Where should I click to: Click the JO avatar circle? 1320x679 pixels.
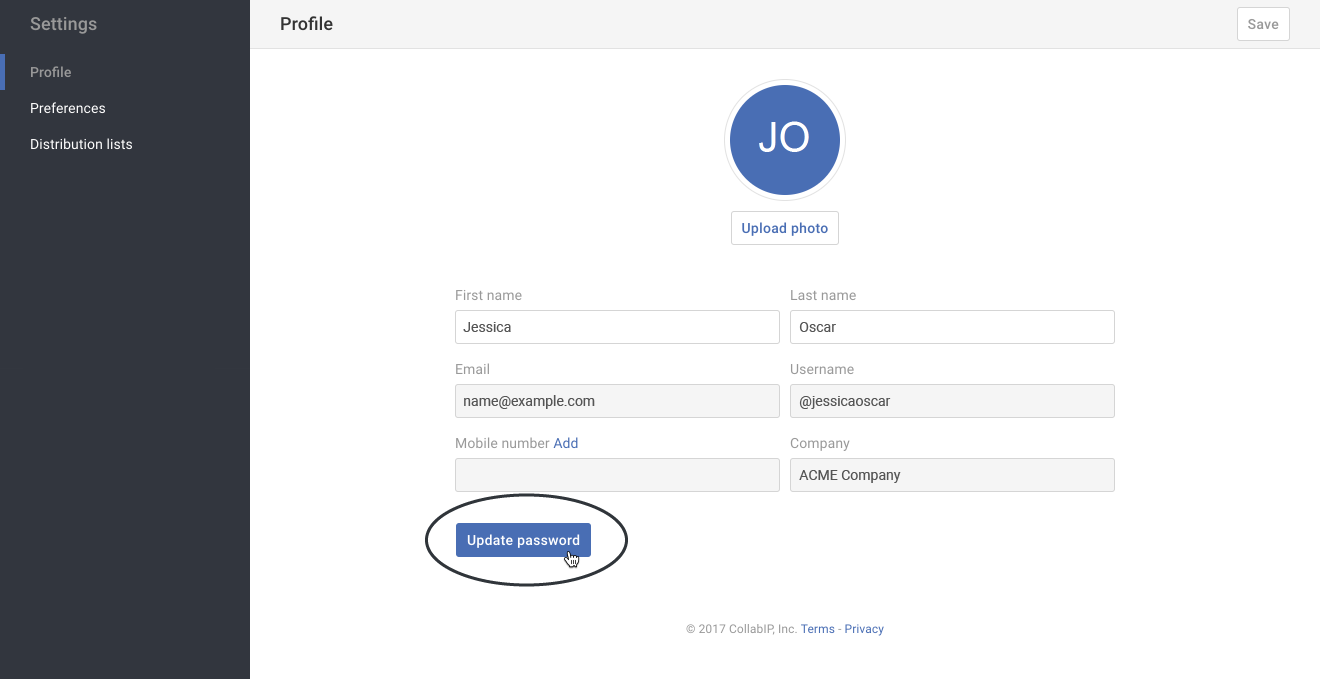[x=784, y=140]
